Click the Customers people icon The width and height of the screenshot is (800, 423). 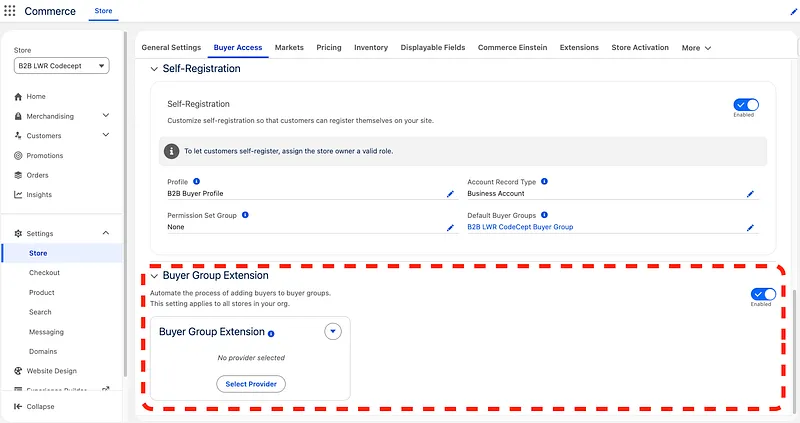18,136
